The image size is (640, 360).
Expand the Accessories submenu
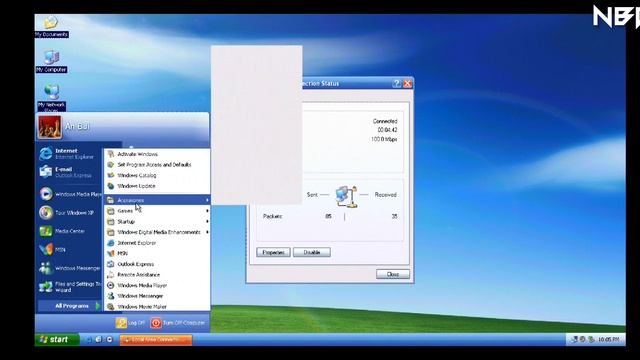point(157,200)
